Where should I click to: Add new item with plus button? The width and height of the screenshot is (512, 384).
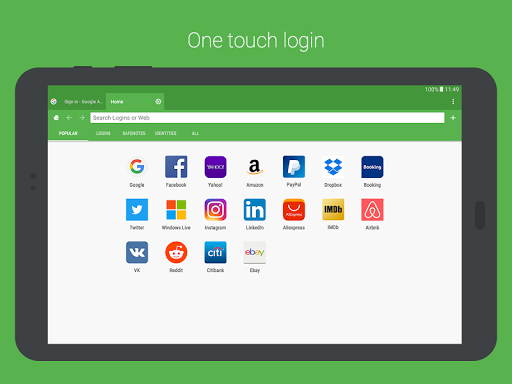[x=453, y=118]
